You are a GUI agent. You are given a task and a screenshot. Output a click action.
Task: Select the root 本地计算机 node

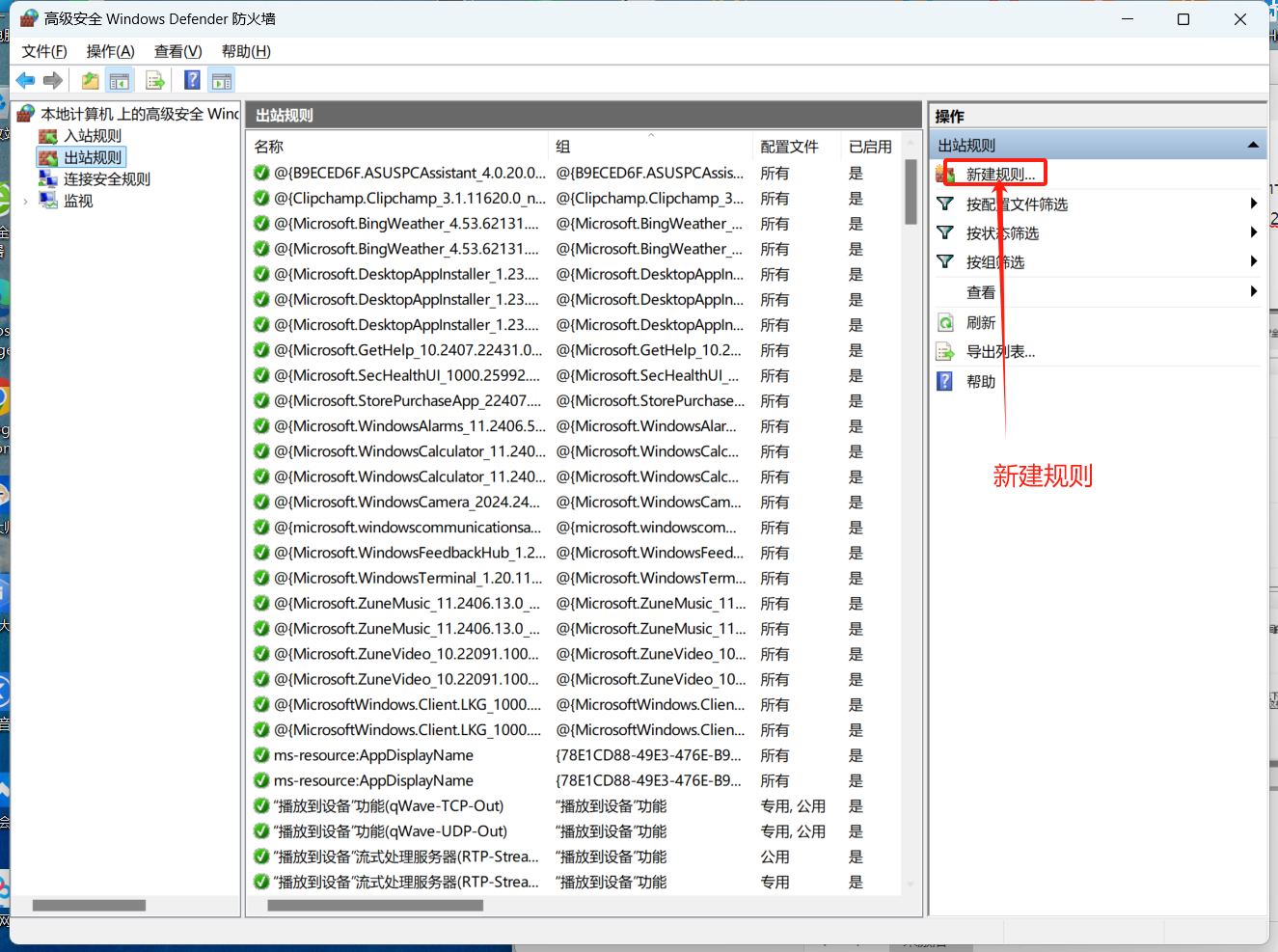140,114
